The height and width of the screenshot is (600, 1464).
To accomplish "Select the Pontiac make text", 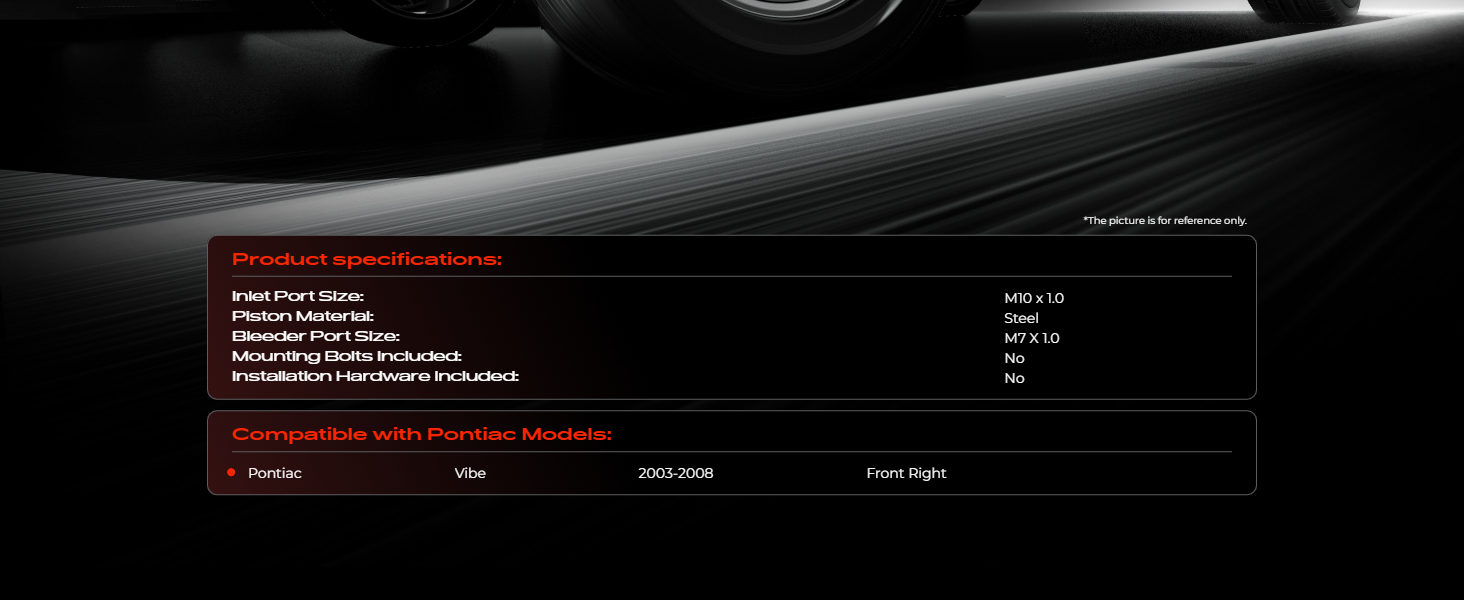I will 274,473.
